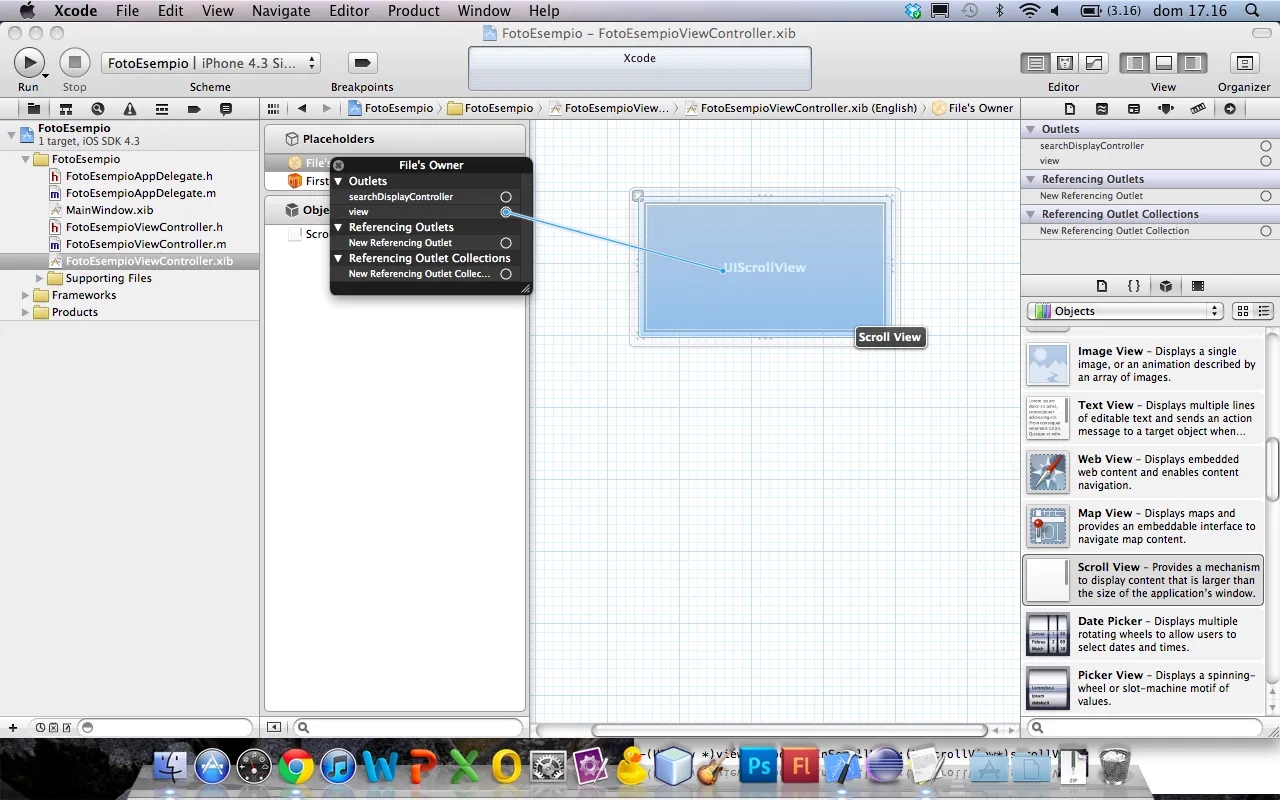
Task: Switch library to icon grid view
Action: (x=1243, y=311)
